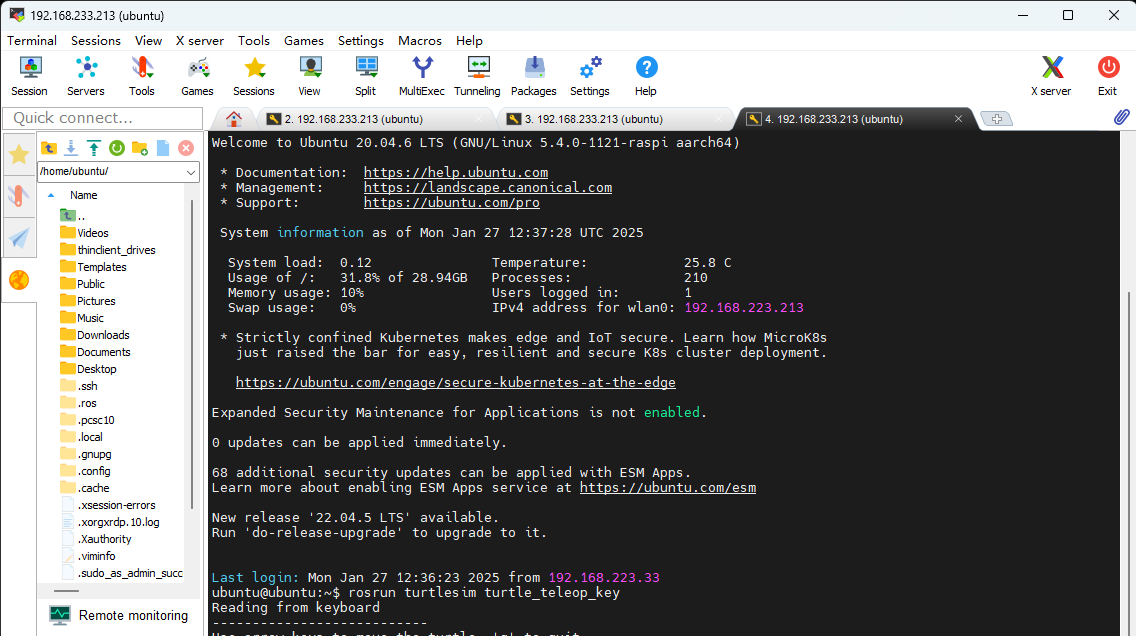1136x636 pixels.
Task: Toggle Remote monitoring
Action: (118, 615)
